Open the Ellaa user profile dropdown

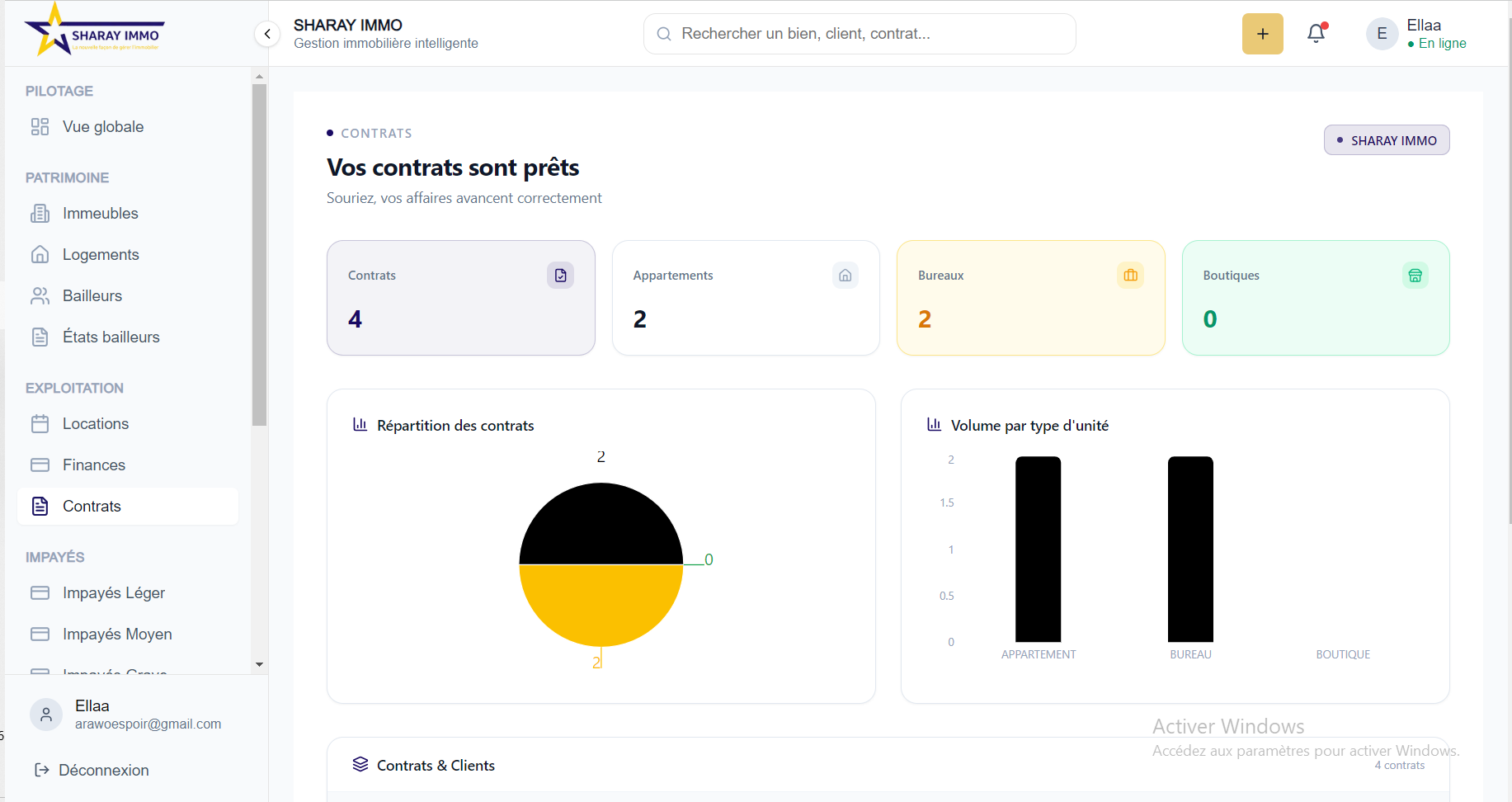[x=1416, y=34]
